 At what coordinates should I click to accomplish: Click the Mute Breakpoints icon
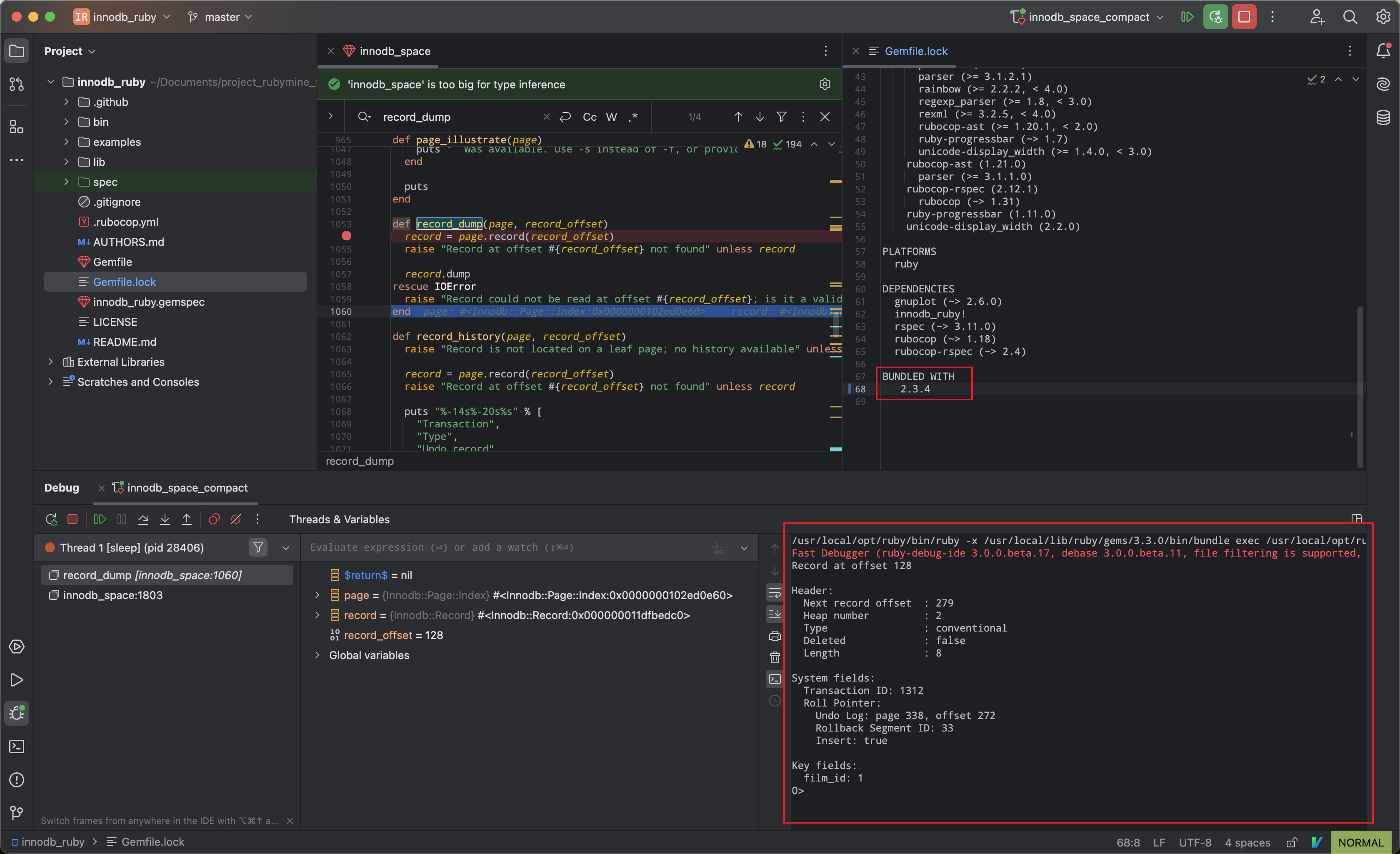point(236,519)
